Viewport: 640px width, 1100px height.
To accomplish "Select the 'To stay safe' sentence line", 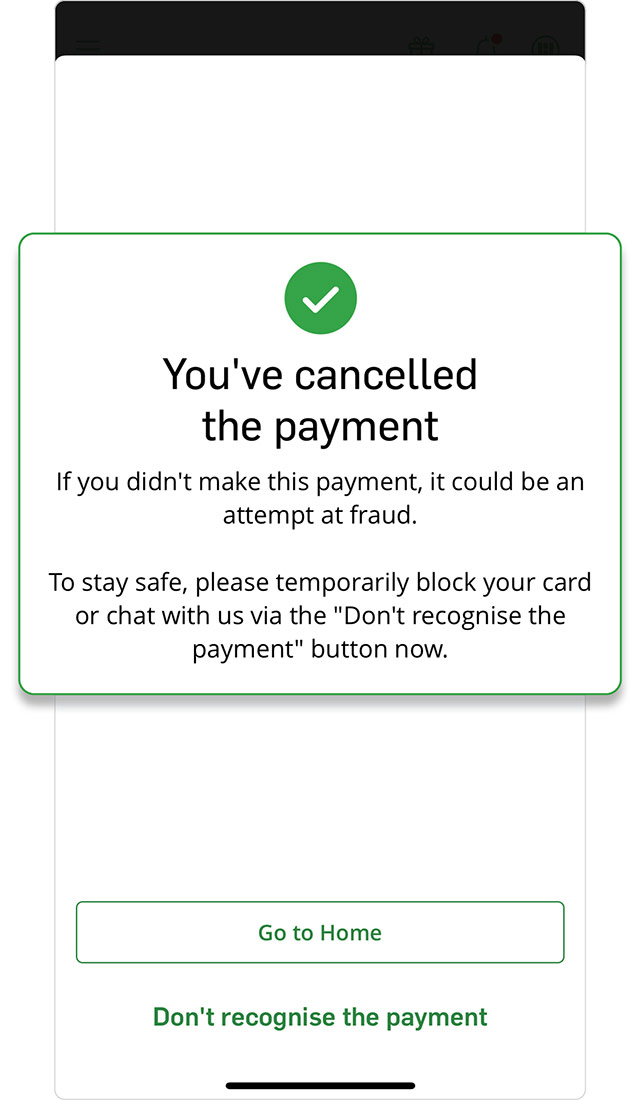I will tap(320, 582).
